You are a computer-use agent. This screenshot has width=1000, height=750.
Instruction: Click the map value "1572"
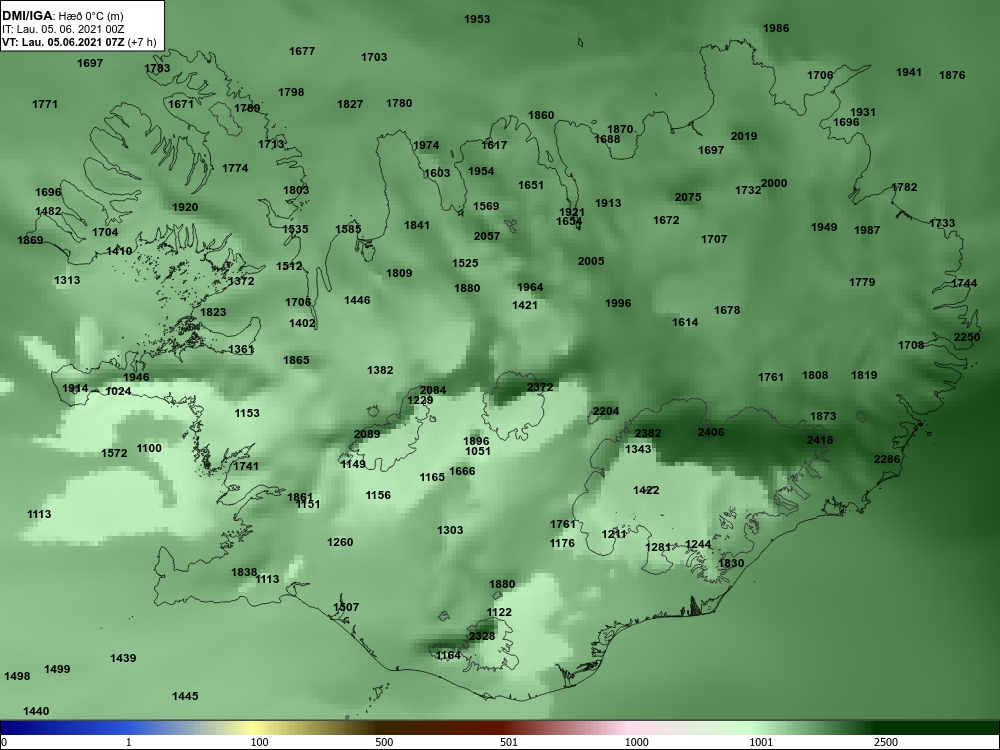click(114, 453)
